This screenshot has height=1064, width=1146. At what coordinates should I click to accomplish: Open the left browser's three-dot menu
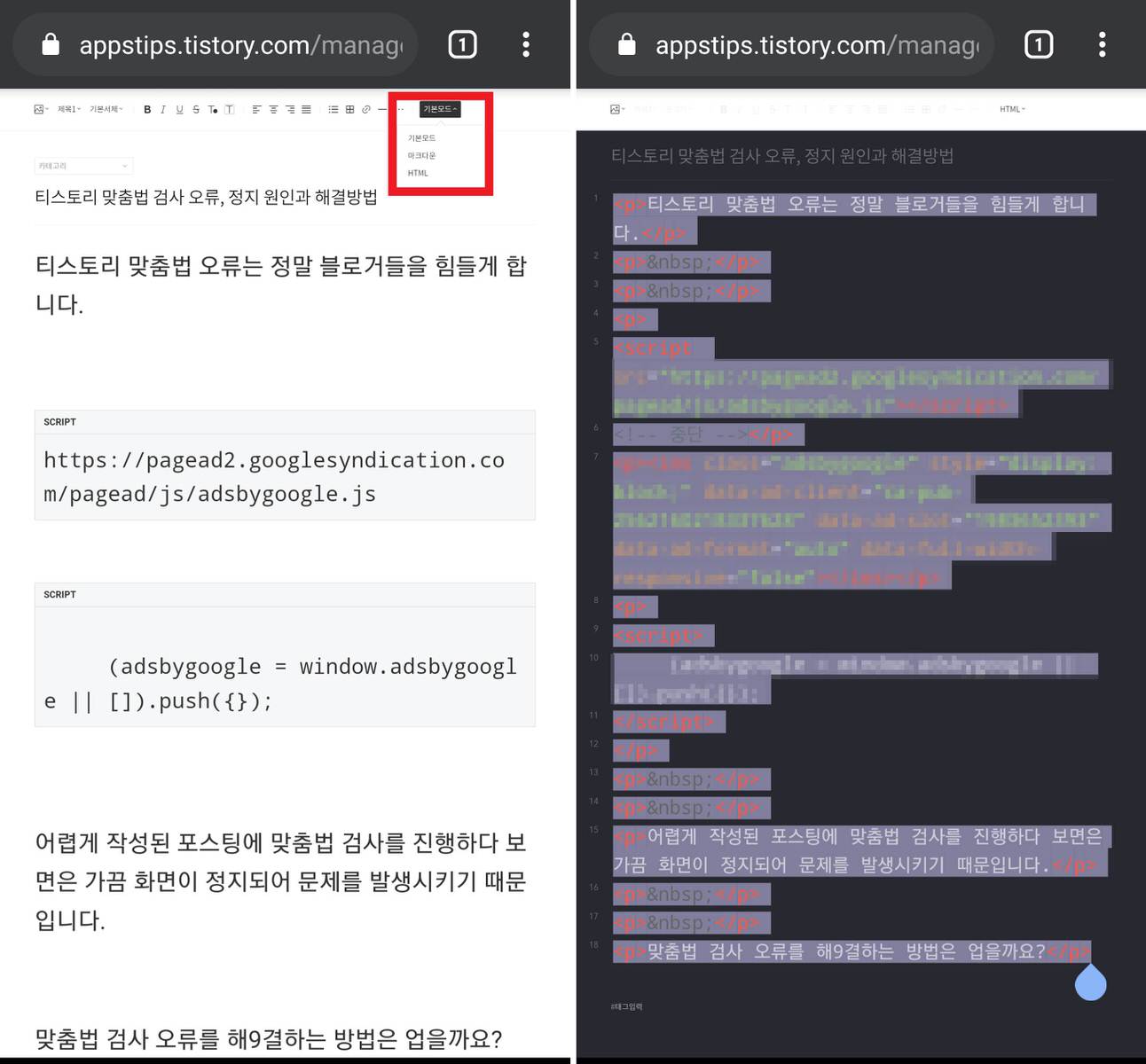526,44
